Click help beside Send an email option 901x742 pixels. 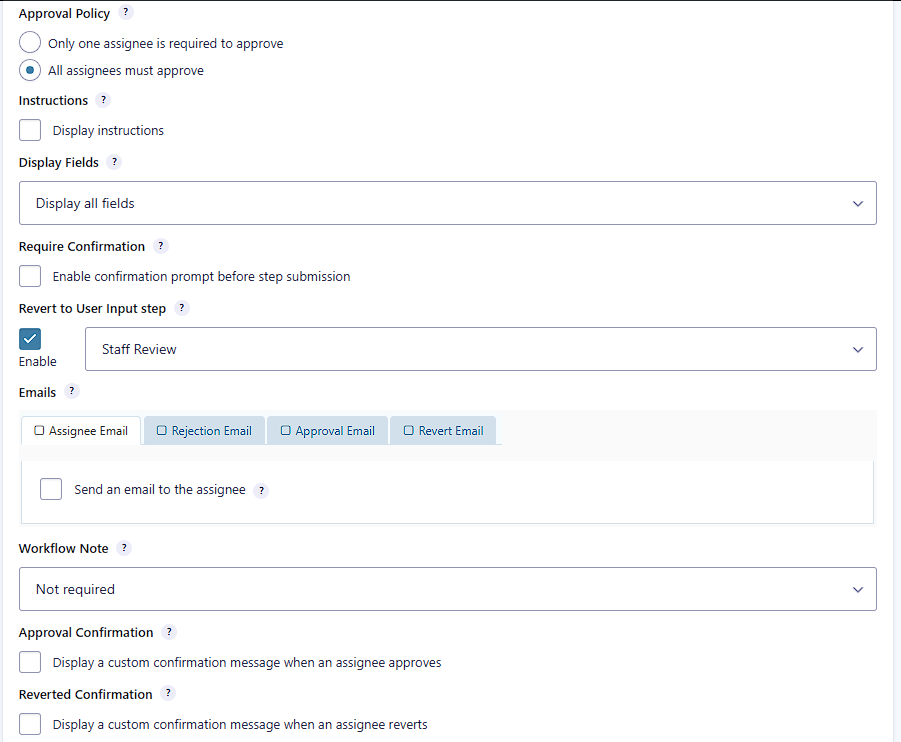point(261,490)
